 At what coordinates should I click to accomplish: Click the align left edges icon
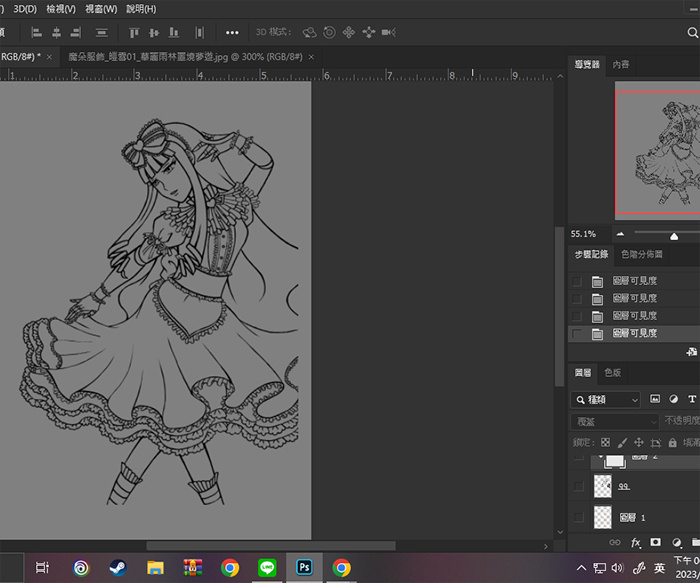(x=36, y=33)
